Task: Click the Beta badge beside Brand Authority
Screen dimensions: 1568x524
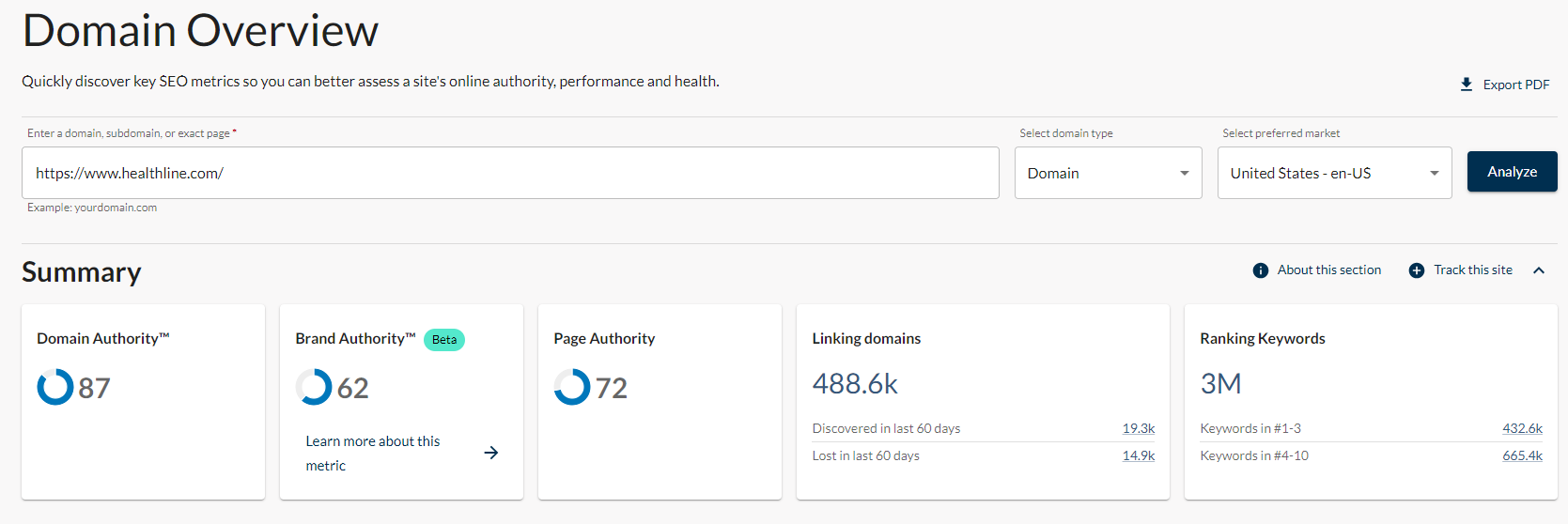Action: (x=444, y=340)
